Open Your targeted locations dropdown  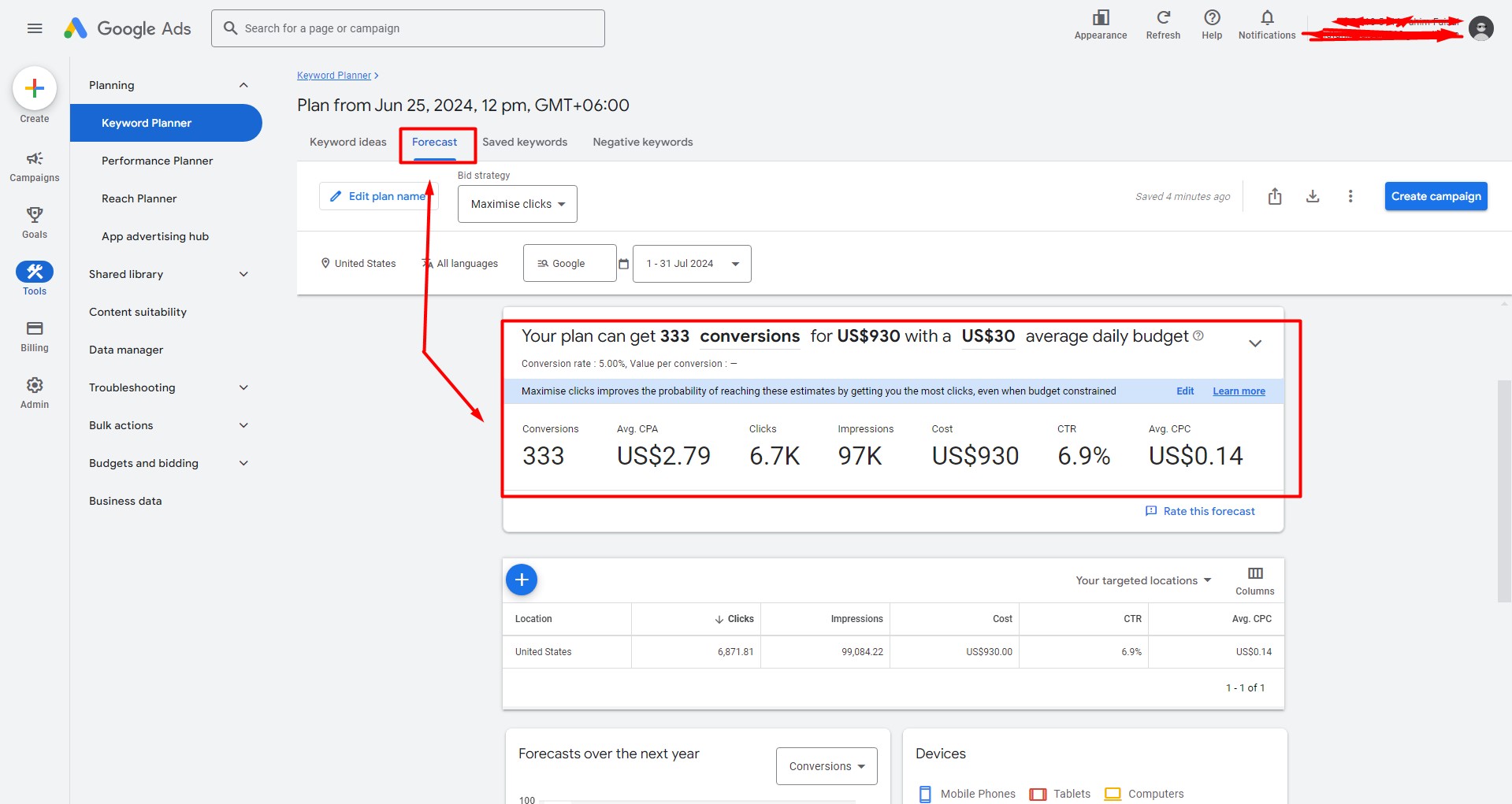pos(1143,580)
